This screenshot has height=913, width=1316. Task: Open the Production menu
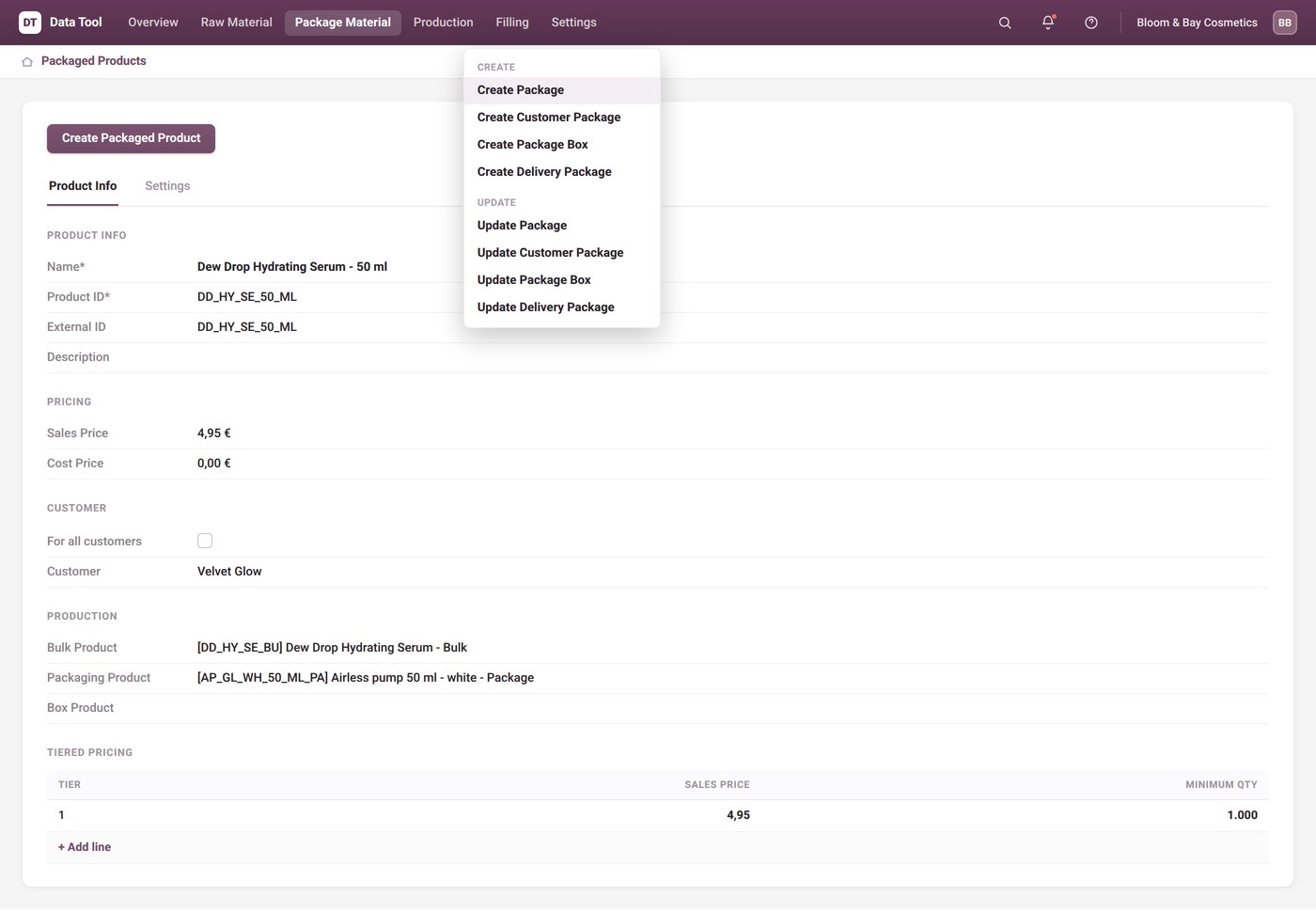click(x=444, y=23)
